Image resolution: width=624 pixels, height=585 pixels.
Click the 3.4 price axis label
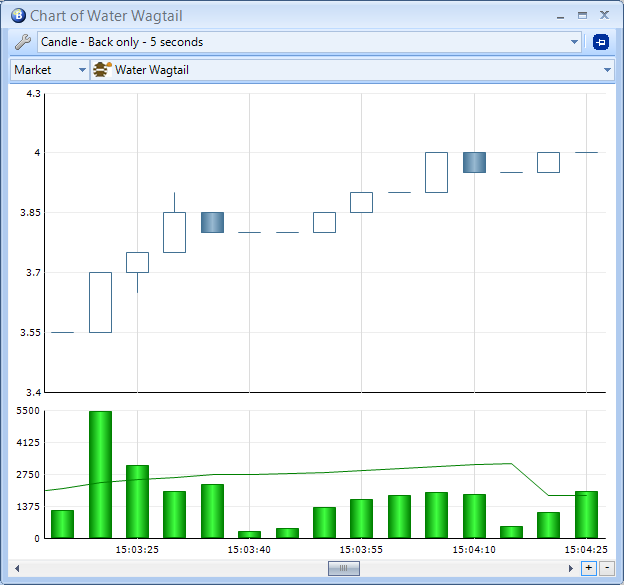33,392
